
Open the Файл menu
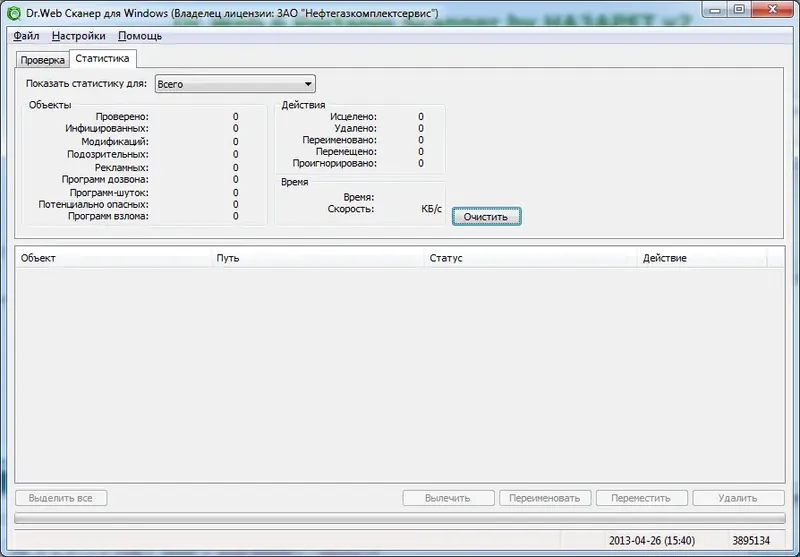click(x=26, y=36)
